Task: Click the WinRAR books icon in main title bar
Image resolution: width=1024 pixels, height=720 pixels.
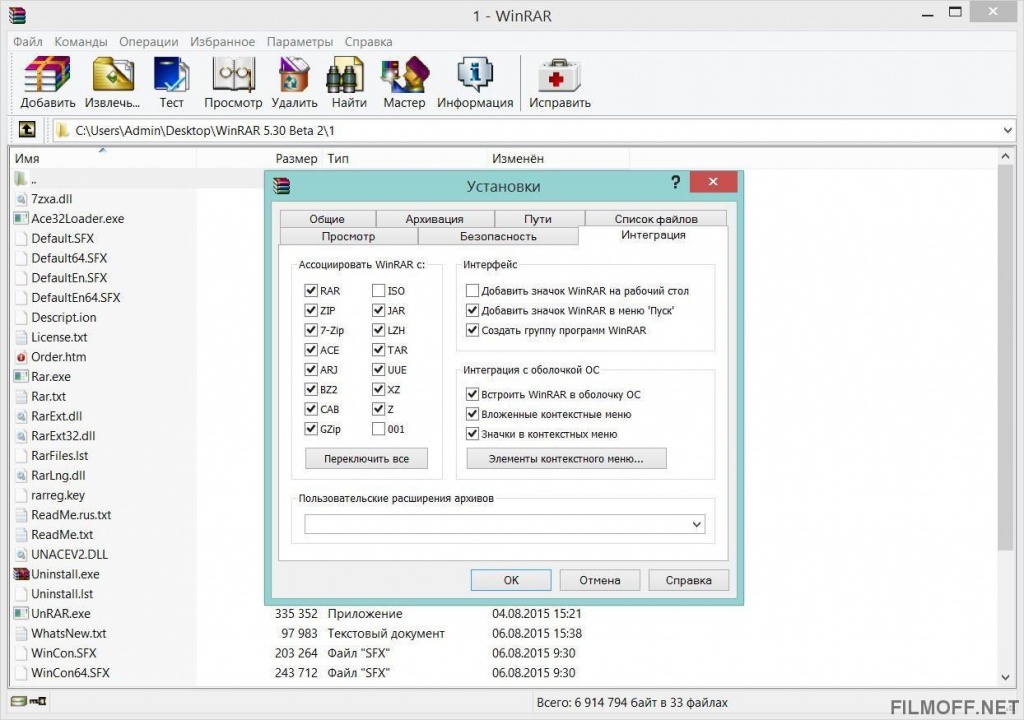Action: pyautogui.click(x=17, y=15)
